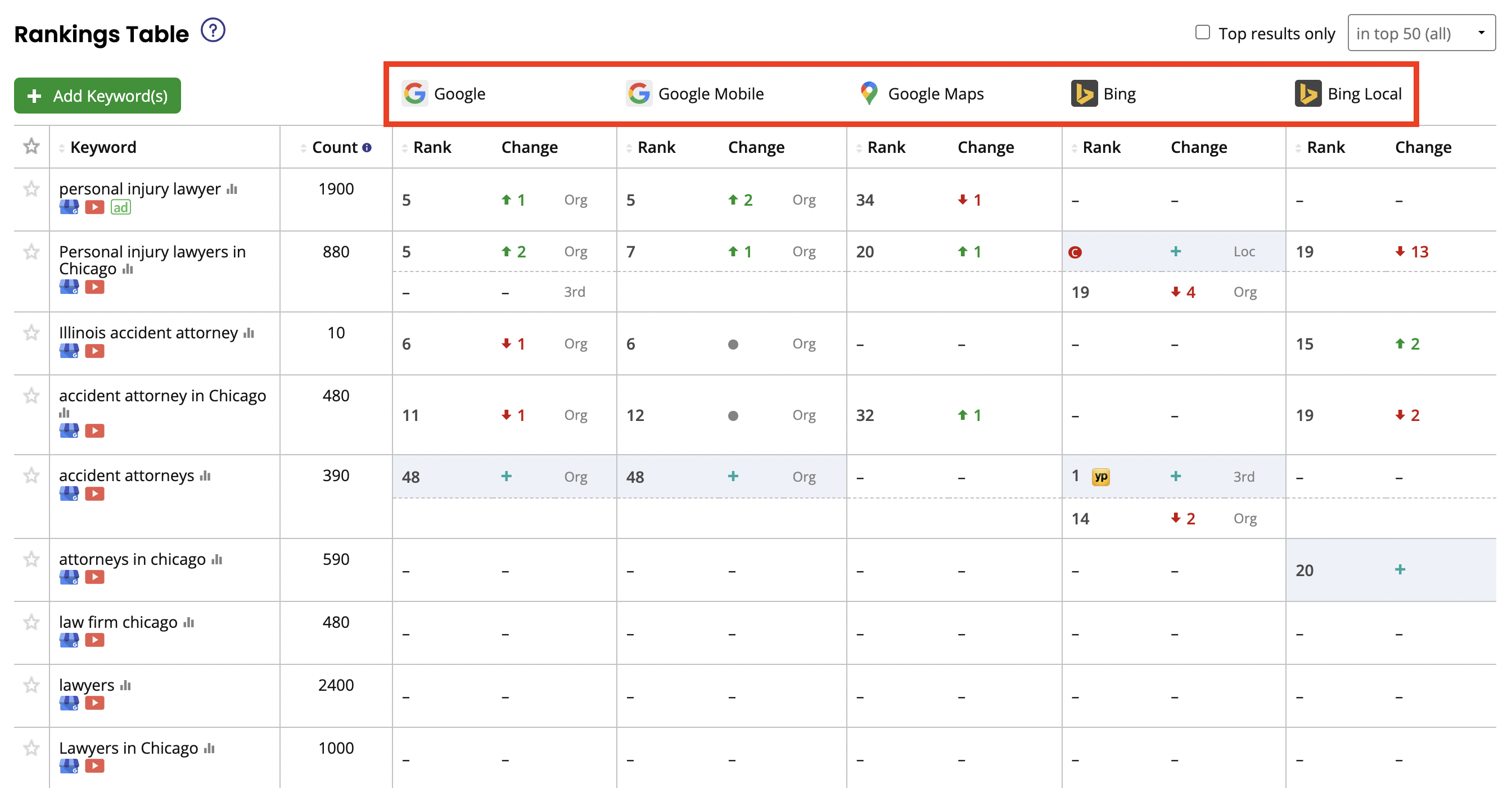Click video icon under 'accident attorney in Chicago'
Screen dimensions: 1512x788
tap(94, 431)
